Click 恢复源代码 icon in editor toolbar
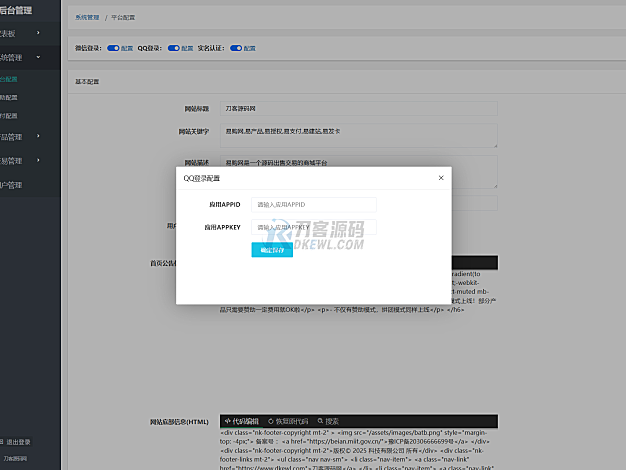Viewport: 626px width, 470px height. [x=271, y=421]
